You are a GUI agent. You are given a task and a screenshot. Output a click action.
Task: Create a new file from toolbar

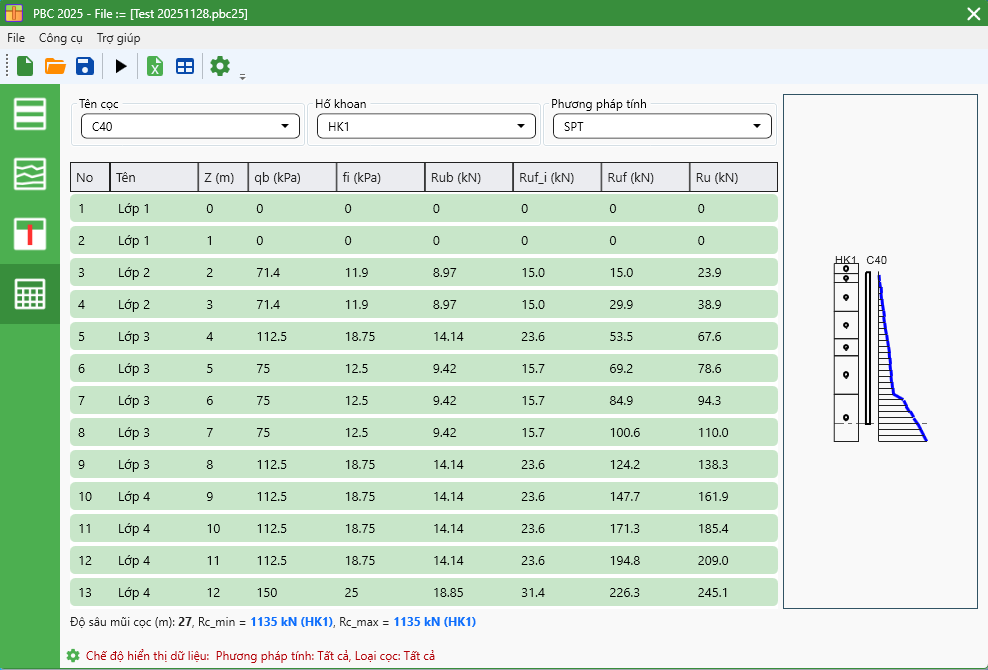[25, 66]
